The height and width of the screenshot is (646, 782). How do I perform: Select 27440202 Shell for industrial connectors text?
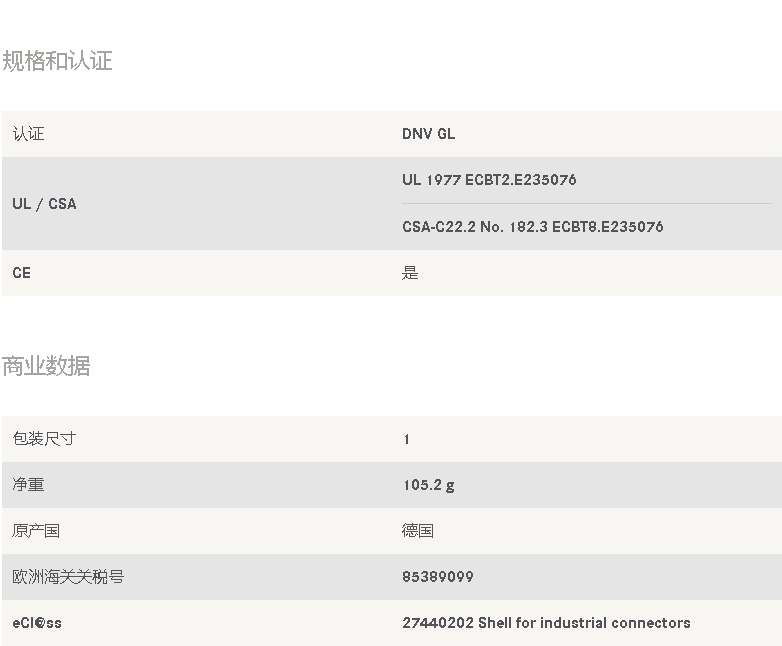pyautogui.click(x=546, y=623)
